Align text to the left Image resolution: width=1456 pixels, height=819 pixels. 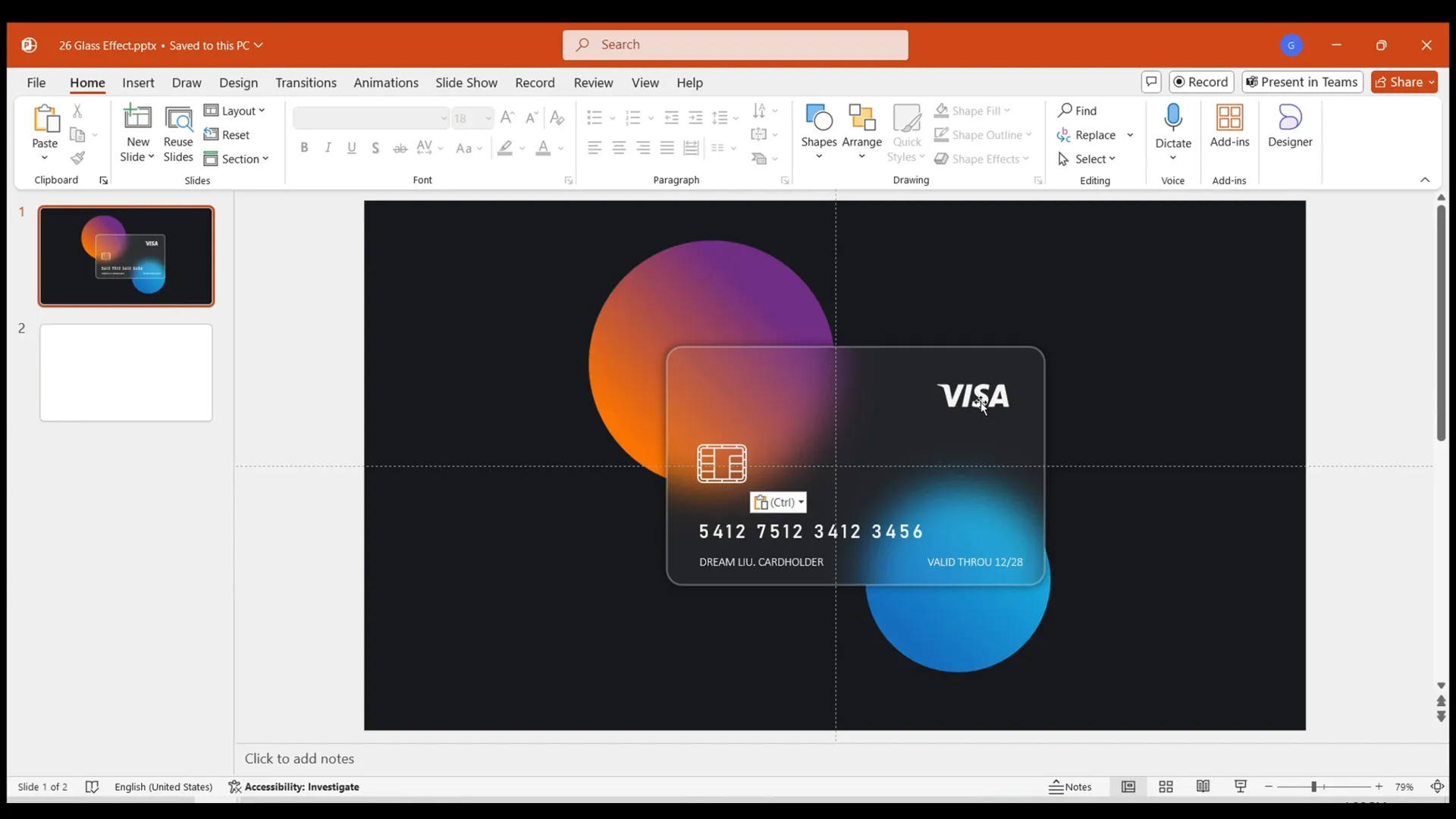(595, 148)
